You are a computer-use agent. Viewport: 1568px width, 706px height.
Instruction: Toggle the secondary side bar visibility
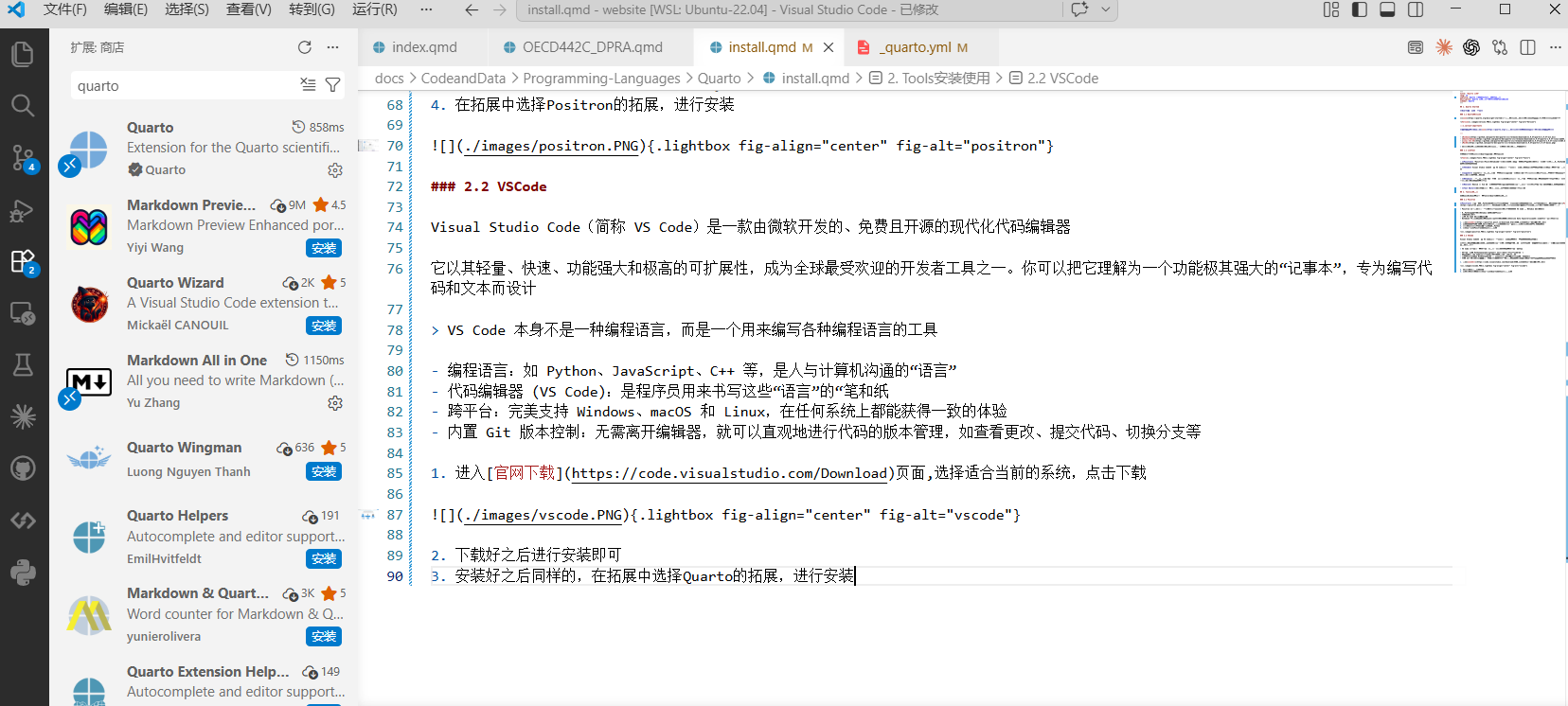(1416, 9)
